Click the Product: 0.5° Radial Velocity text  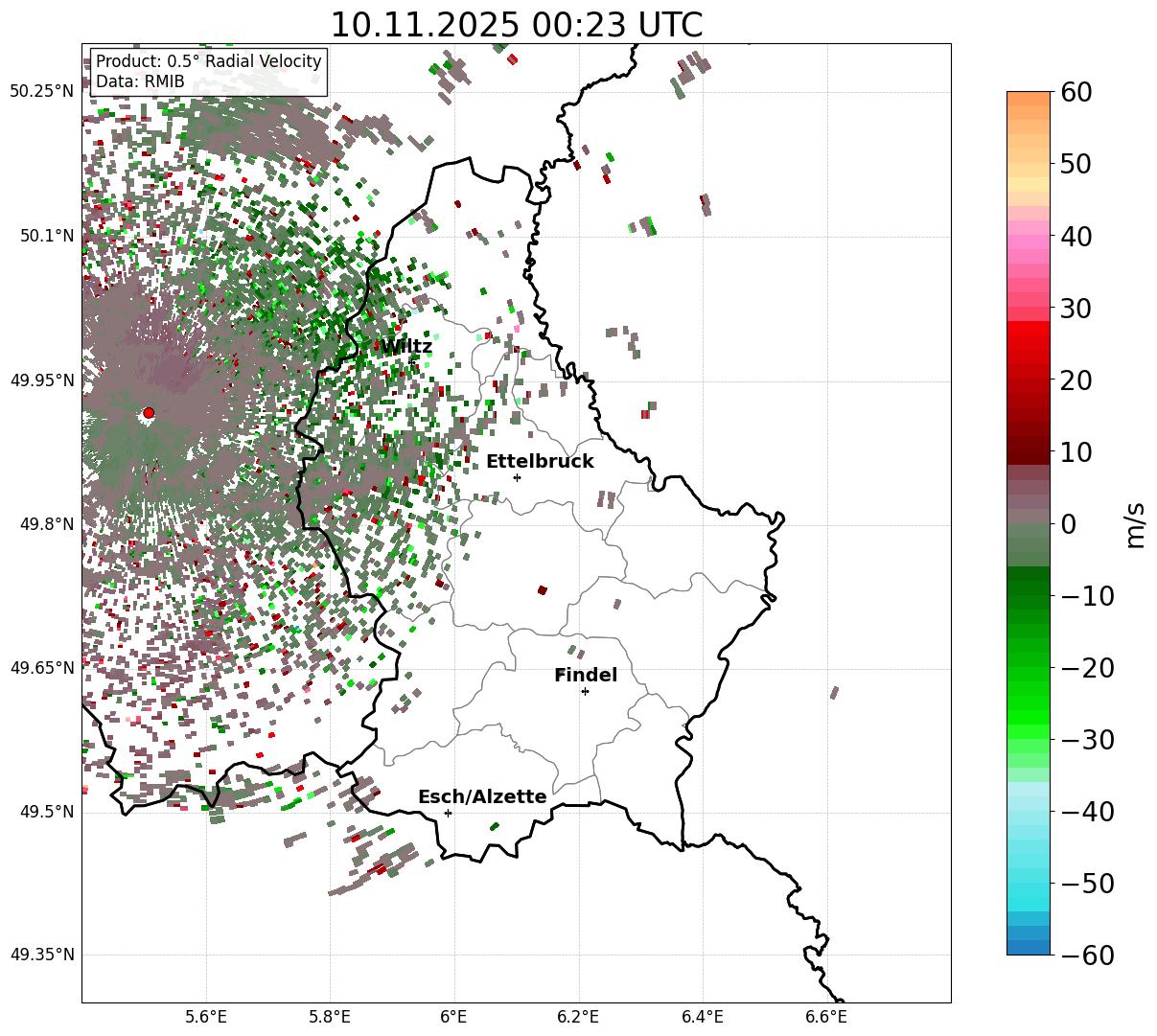click(209, 61)
